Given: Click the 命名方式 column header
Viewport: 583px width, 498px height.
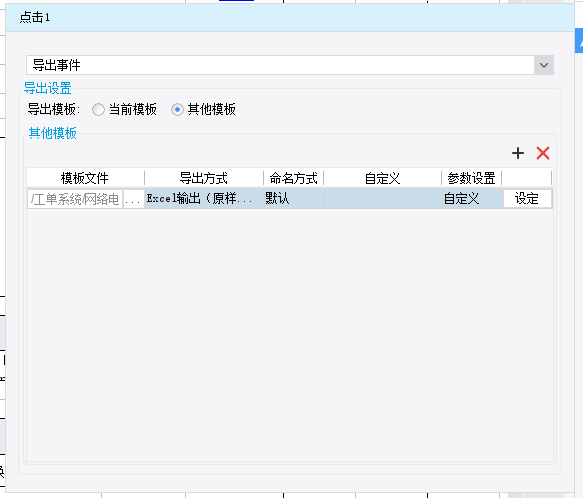Looking at the screenshot, I should 294,178.
